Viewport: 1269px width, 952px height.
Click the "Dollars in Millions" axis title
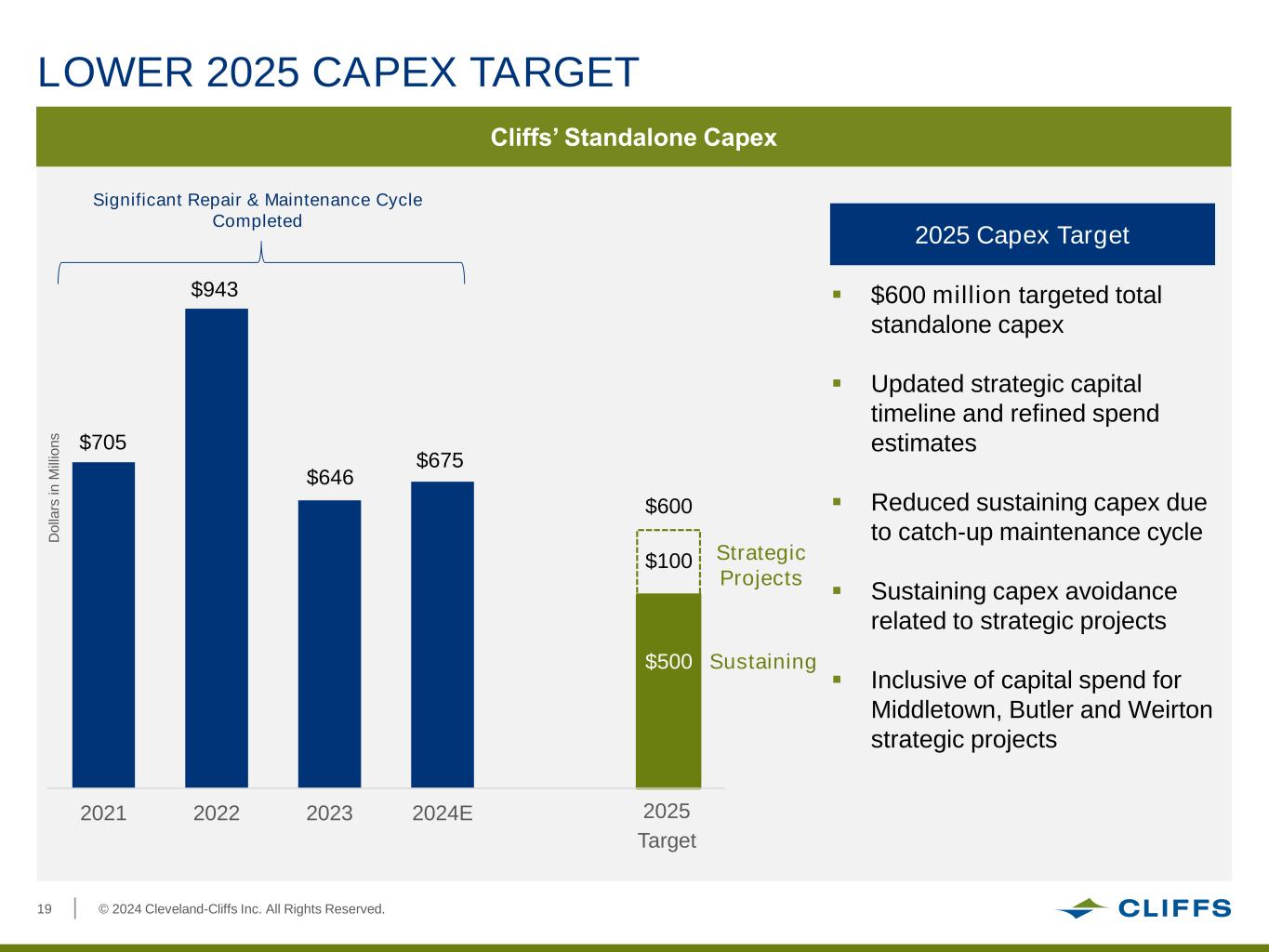click(x=54, y=487)
